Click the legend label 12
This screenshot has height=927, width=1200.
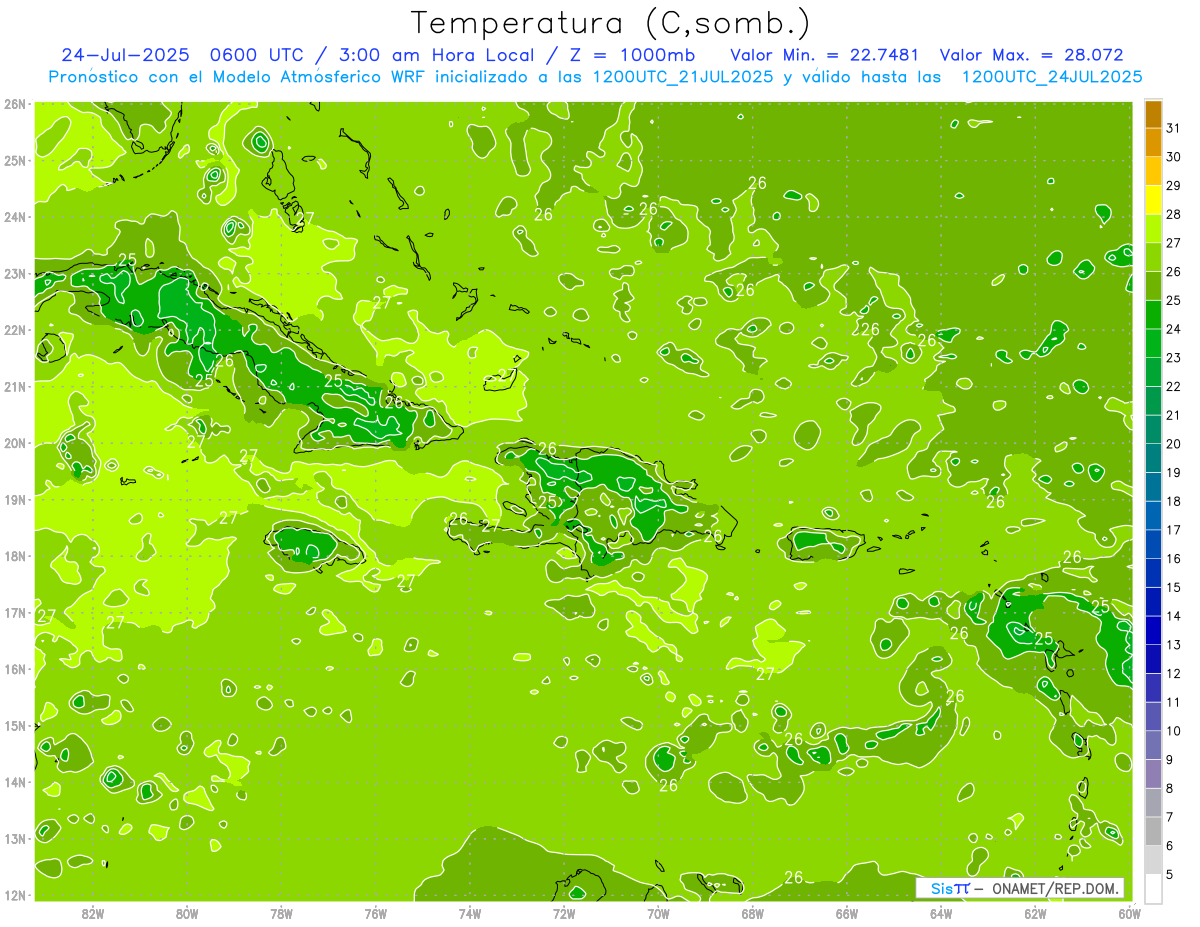point(1173,674)
